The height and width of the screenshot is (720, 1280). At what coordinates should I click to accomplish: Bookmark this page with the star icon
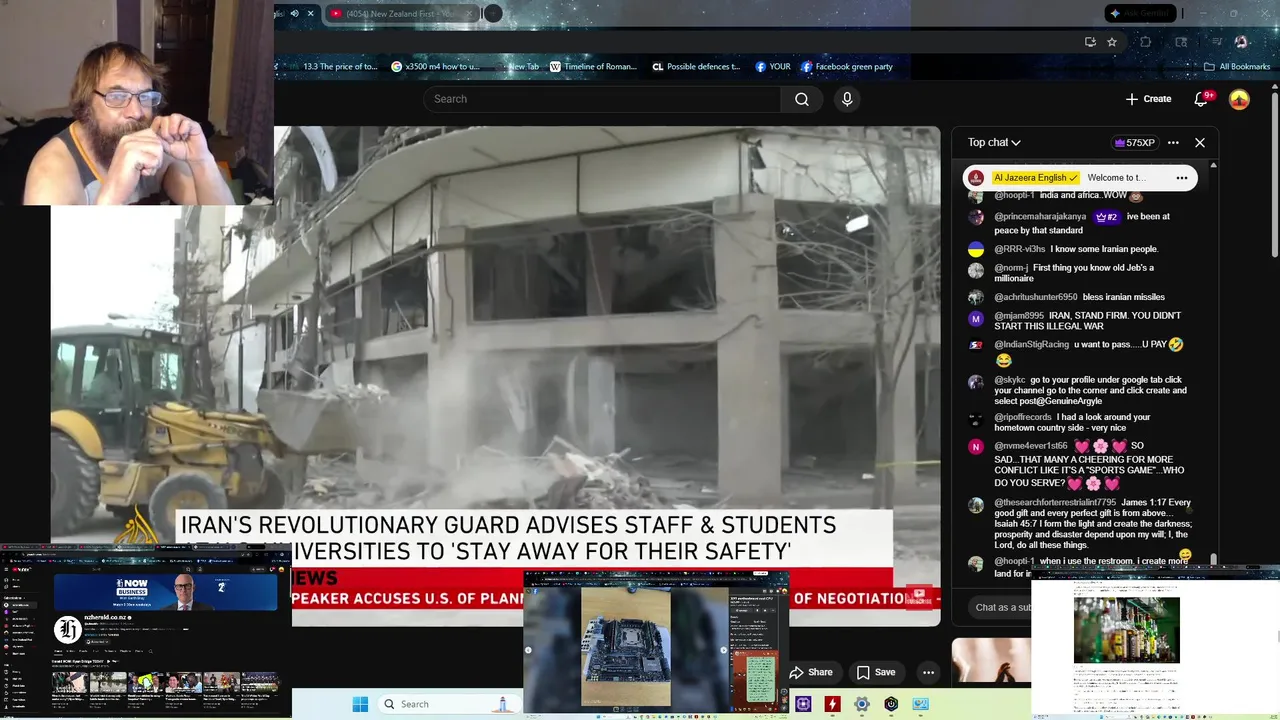(1112, 42)
